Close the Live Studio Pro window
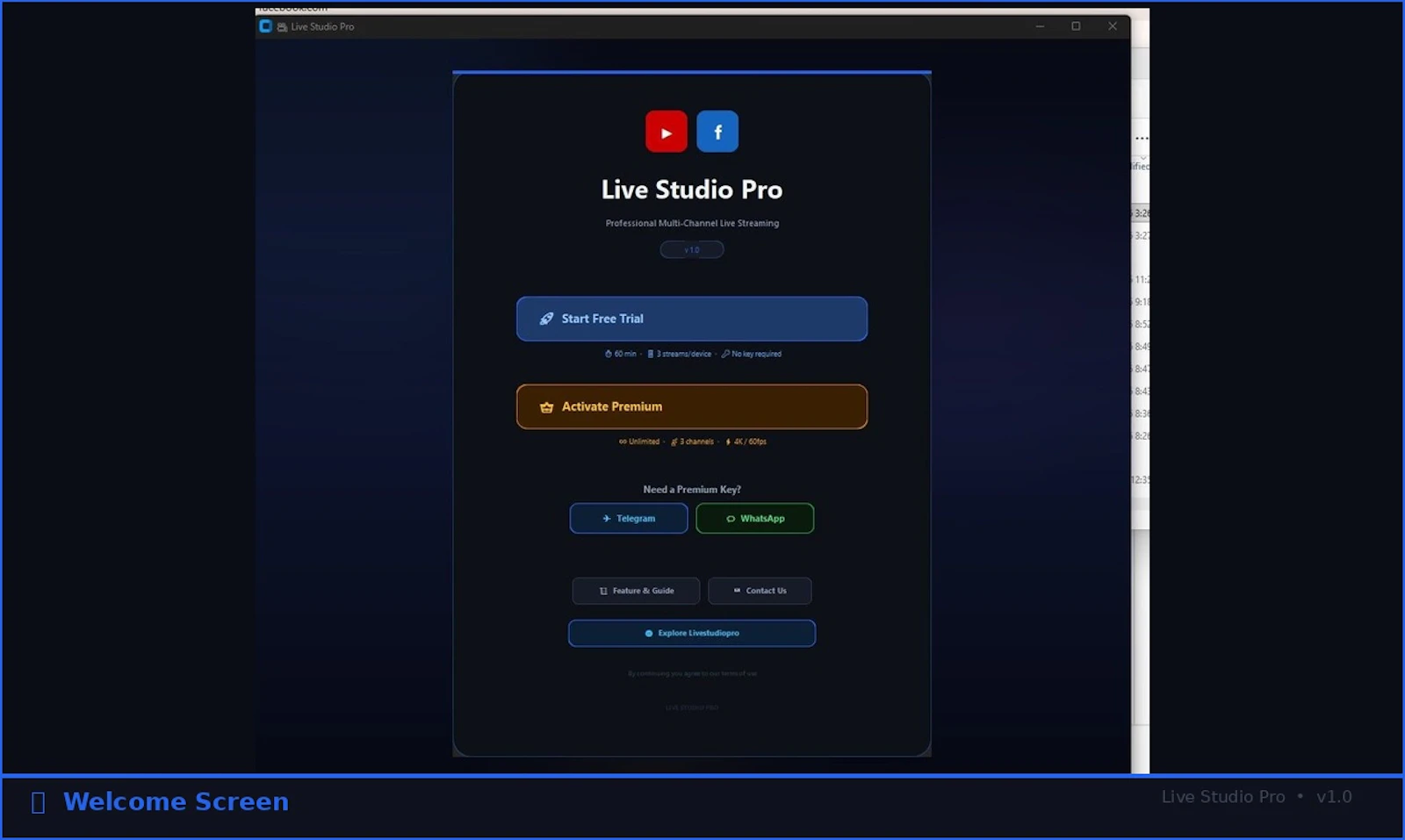 coord(1113,26)
